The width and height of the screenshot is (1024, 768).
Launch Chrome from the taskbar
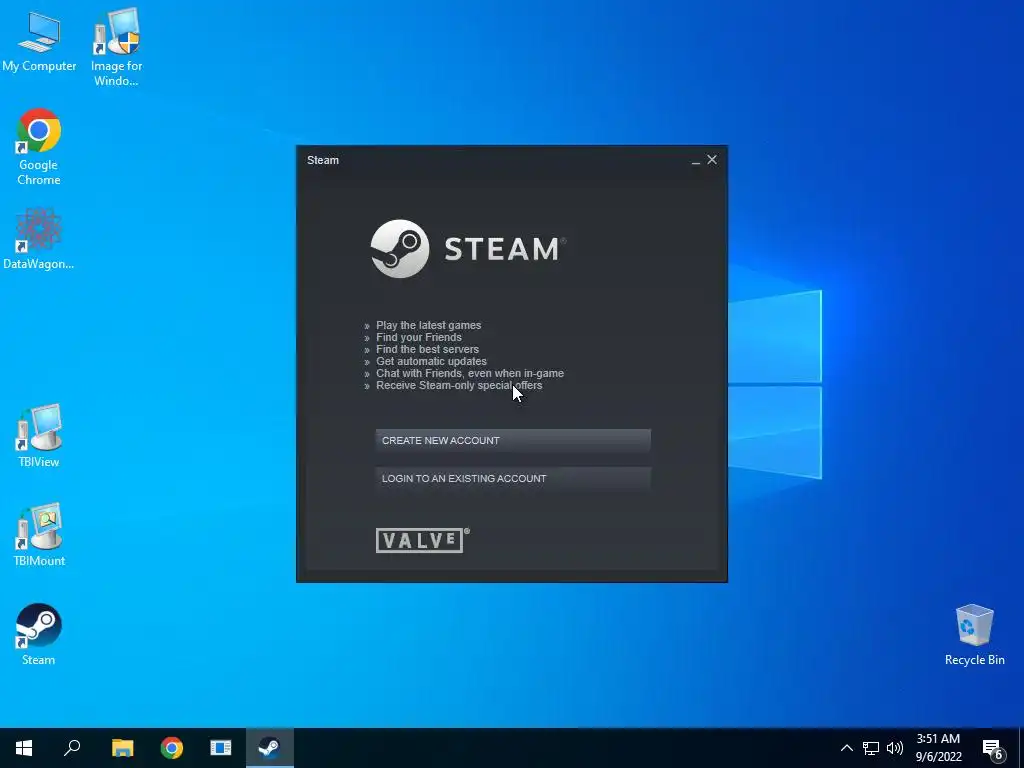[172, 748]
